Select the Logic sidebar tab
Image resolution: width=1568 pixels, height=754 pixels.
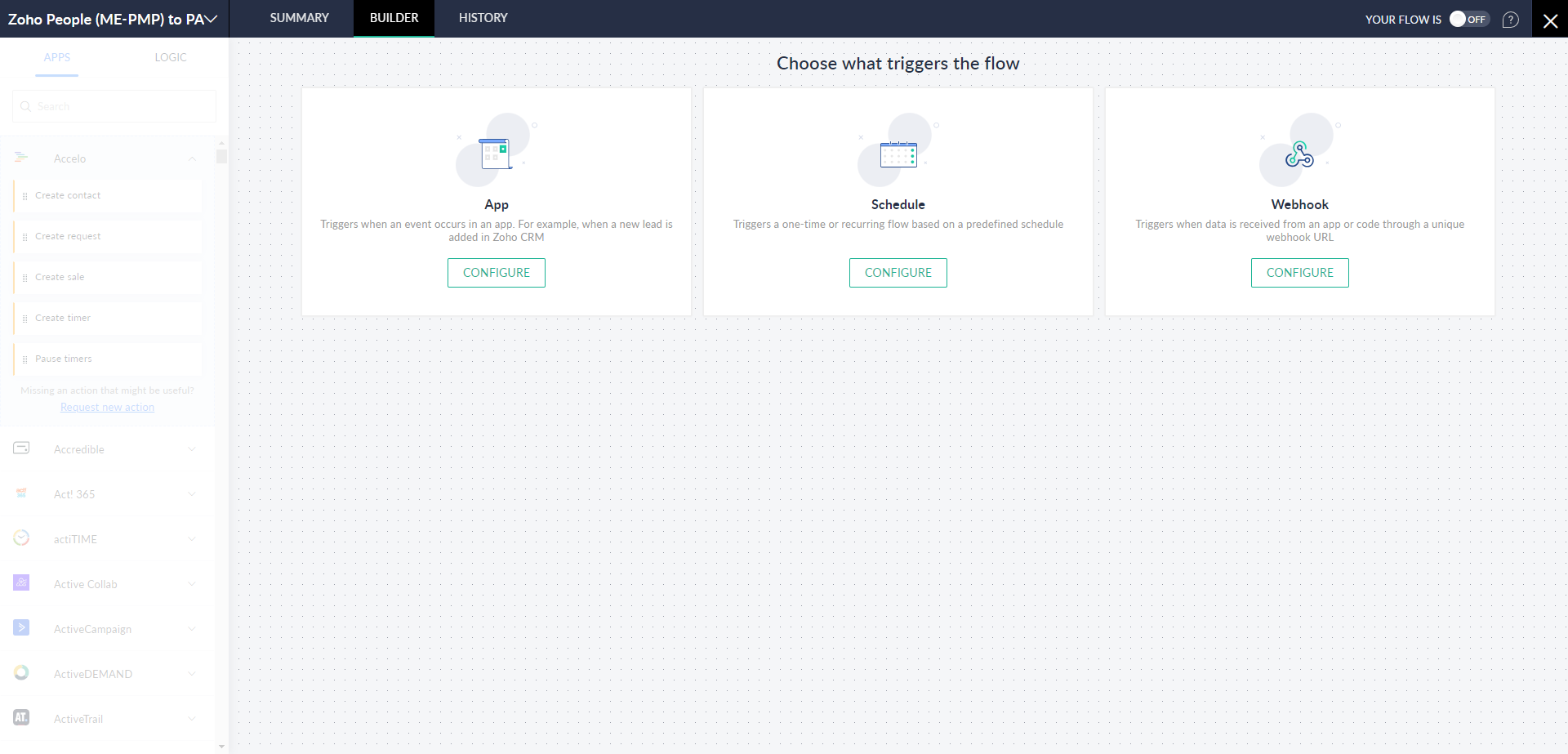pyautogui.click(x=171, y=57)
